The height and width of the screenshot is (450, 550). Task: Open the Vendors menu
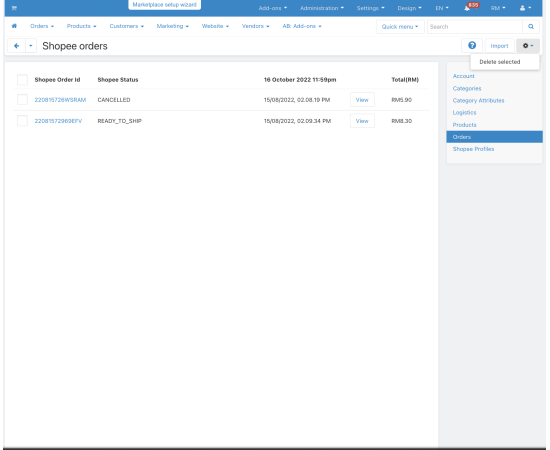point(255,26)
